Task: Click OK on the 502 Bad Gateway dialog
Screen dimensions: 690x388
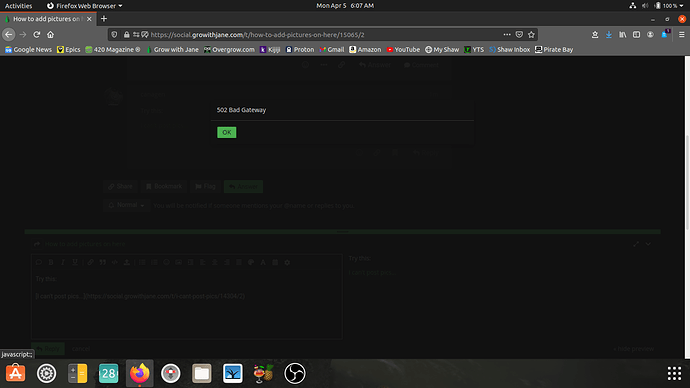Action: (227, 132)
